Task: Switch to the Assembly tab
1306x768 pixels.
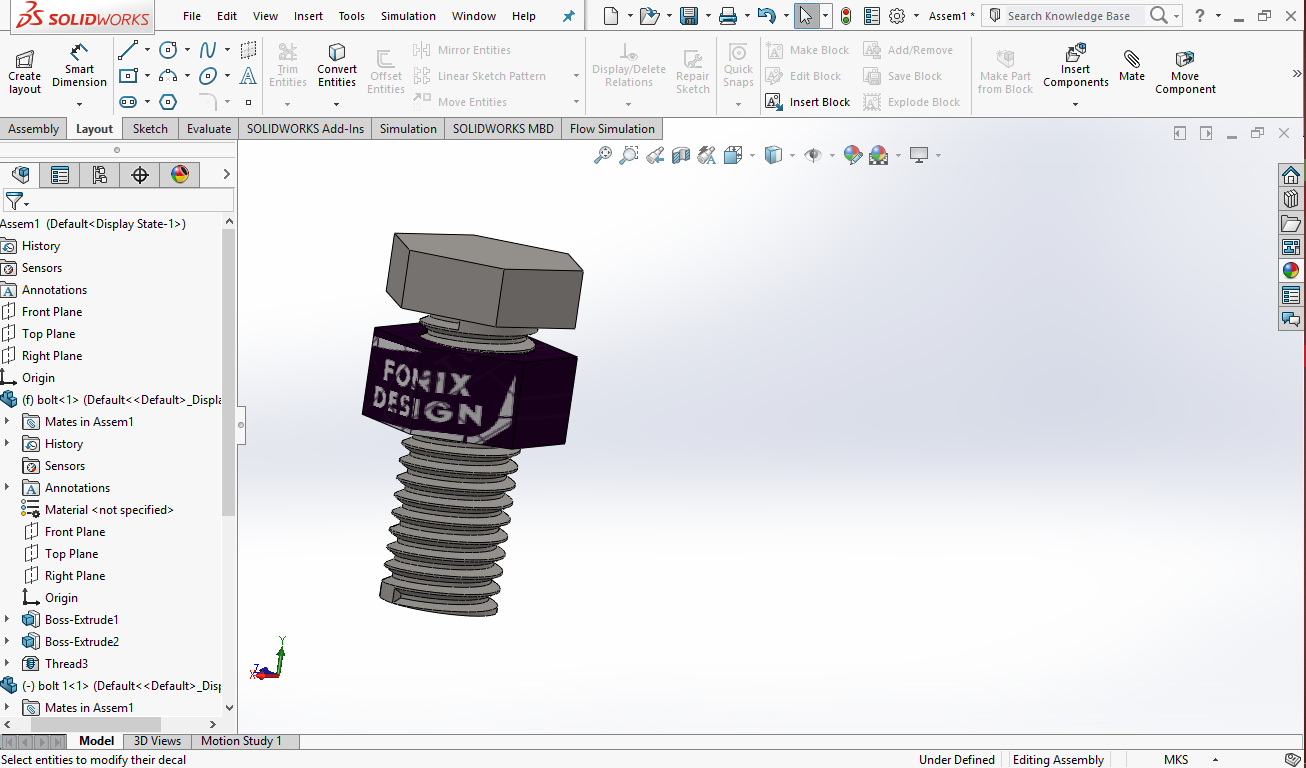Action: coord(34,129)
